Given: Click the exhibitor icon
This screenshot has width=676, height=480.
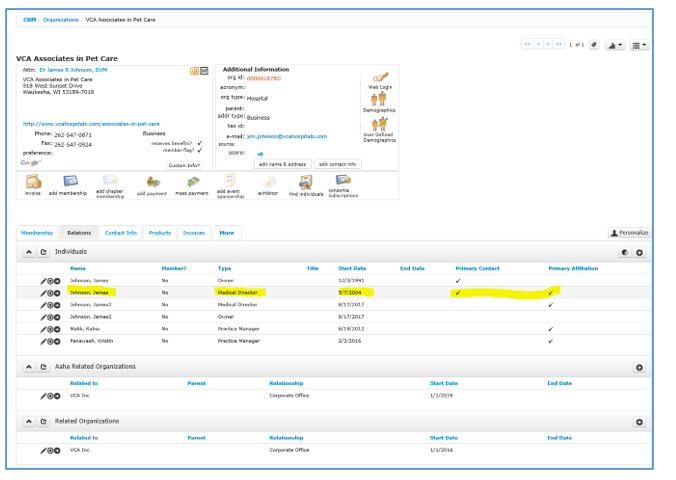Looking at the screenshot, I should tap(269, 181).
